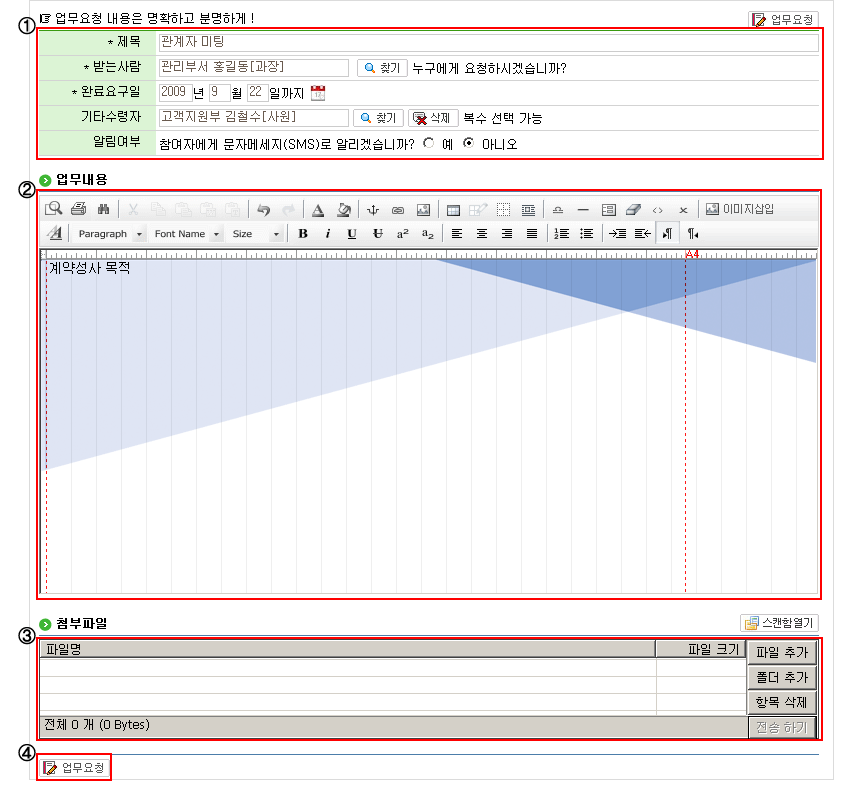The height and width of the screenshot is (786, 858).
Task: Click the eraser remove-format icon
Action: 632,210
